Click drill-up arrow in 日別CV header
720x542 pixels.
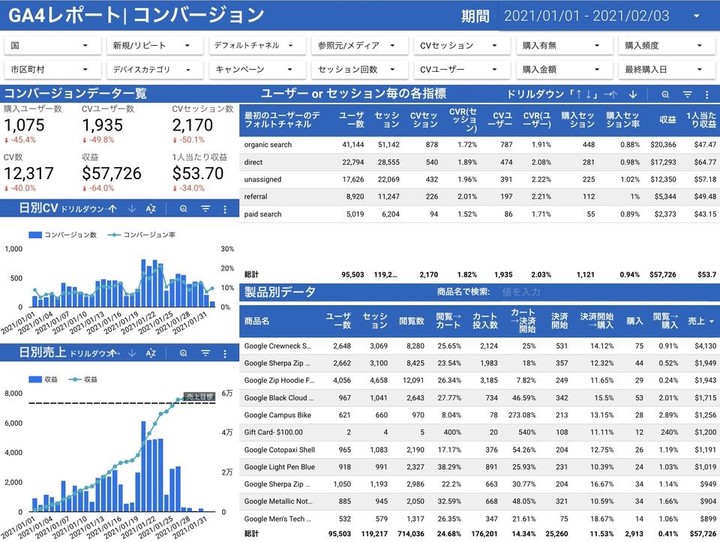coord(112,209)
